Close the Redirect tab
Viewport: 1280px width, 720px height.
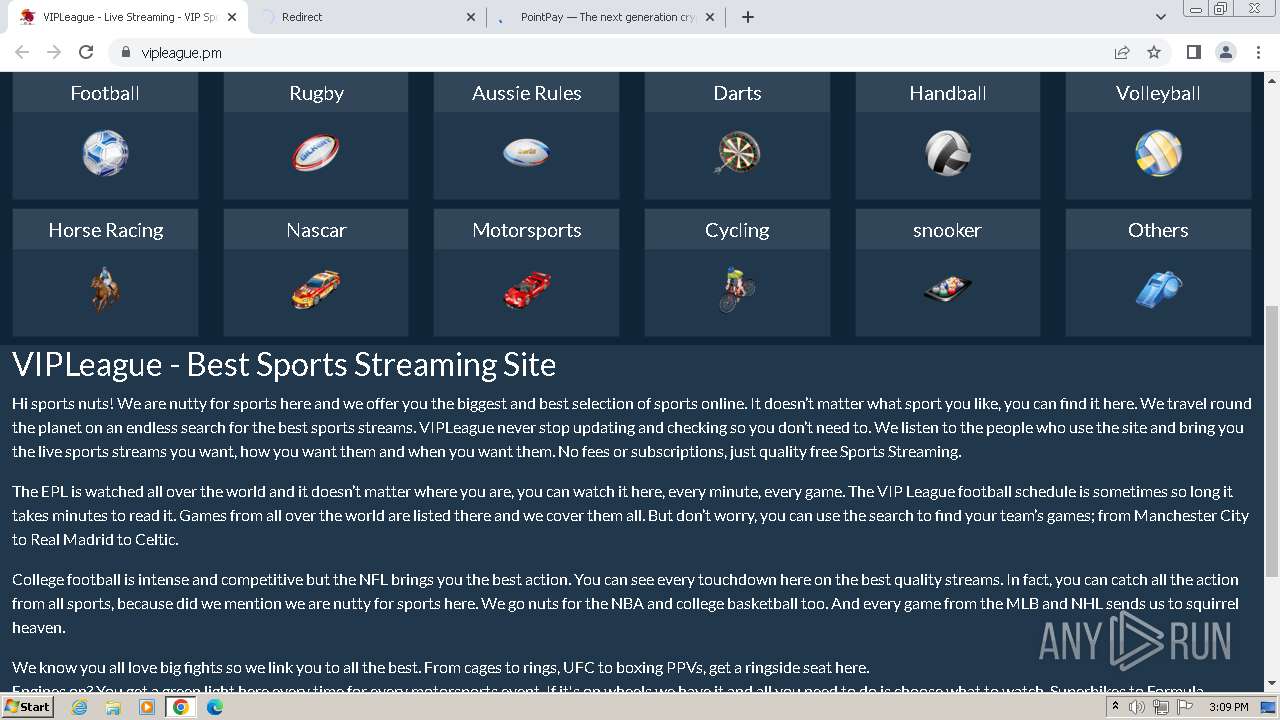tap(471, 17)
